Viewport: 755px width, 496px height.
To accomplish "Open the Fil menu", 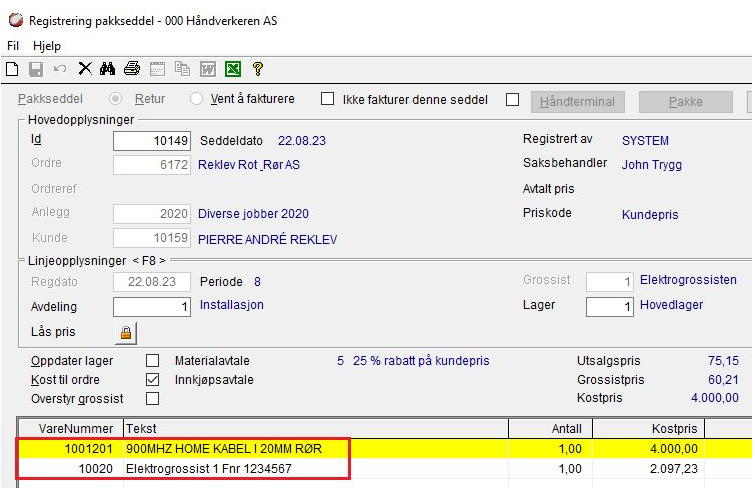I will [13, 46].
